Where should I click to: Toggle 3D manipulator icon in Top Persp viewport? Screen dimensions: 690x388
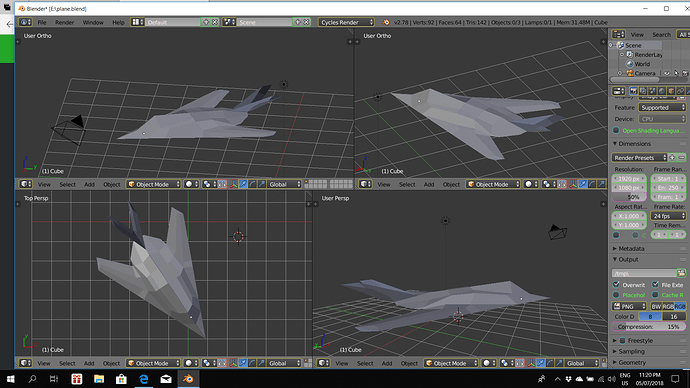coord(233,363)
